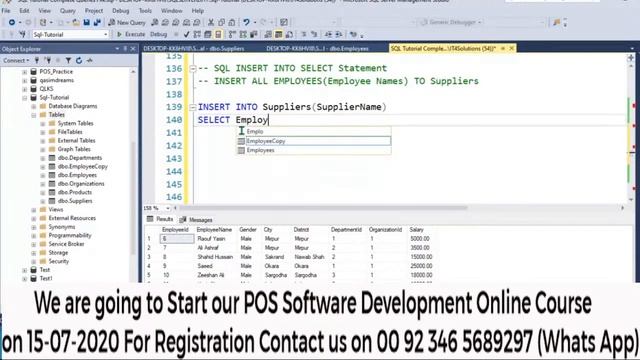Switch to the dbo.Suppliers document tab
Image resolution: width=640 pixels, height=360 pixels.
coord(194,49)
